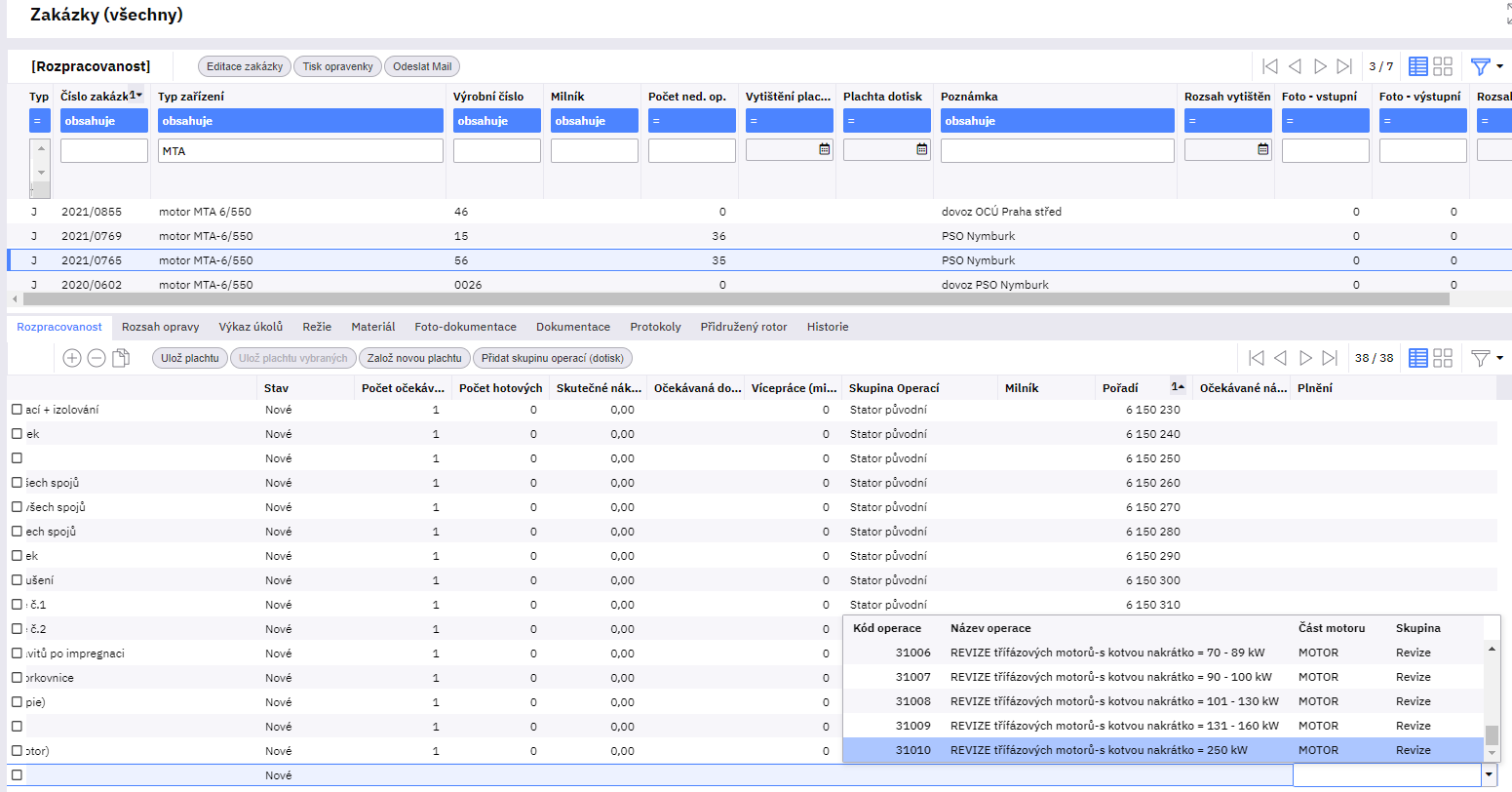Switch to the Materiál tab
This screenshot has height=792, width=1512.
[x=373, y=327]
